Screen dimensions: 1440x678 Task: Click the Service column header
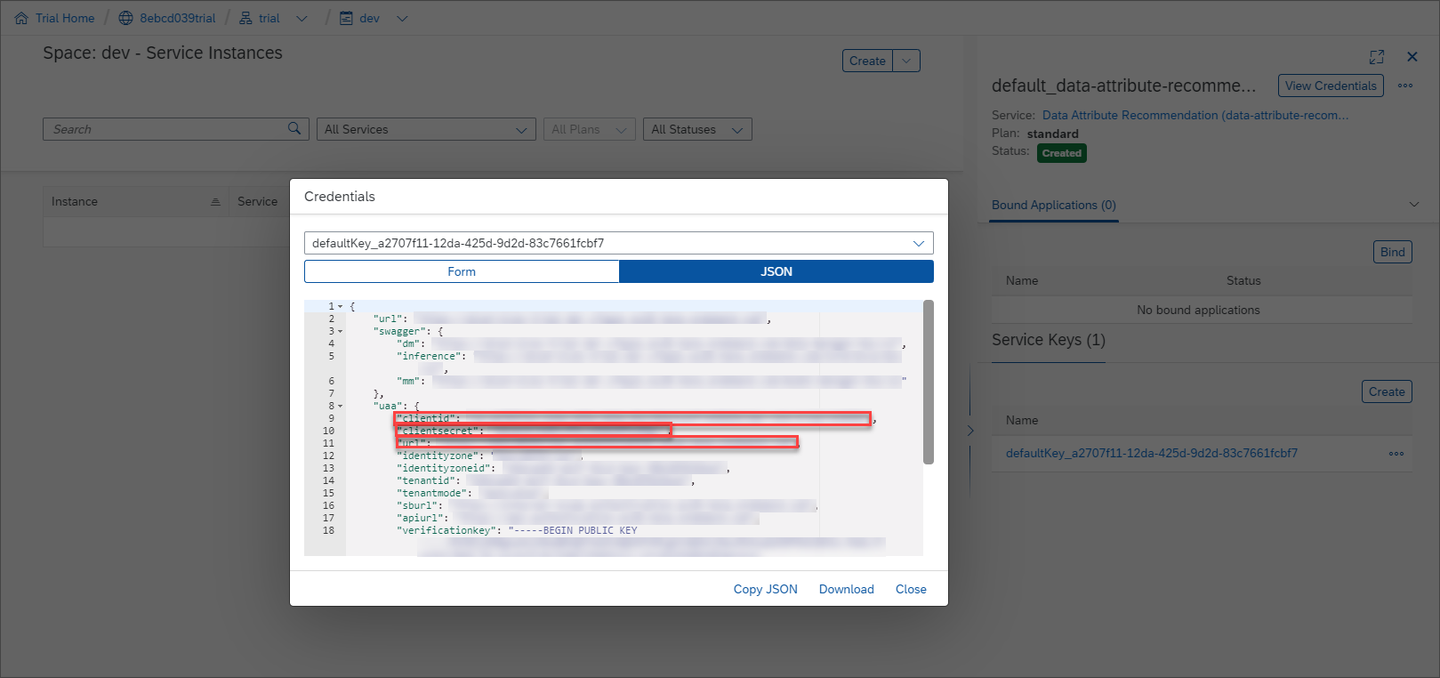(257, 202)
